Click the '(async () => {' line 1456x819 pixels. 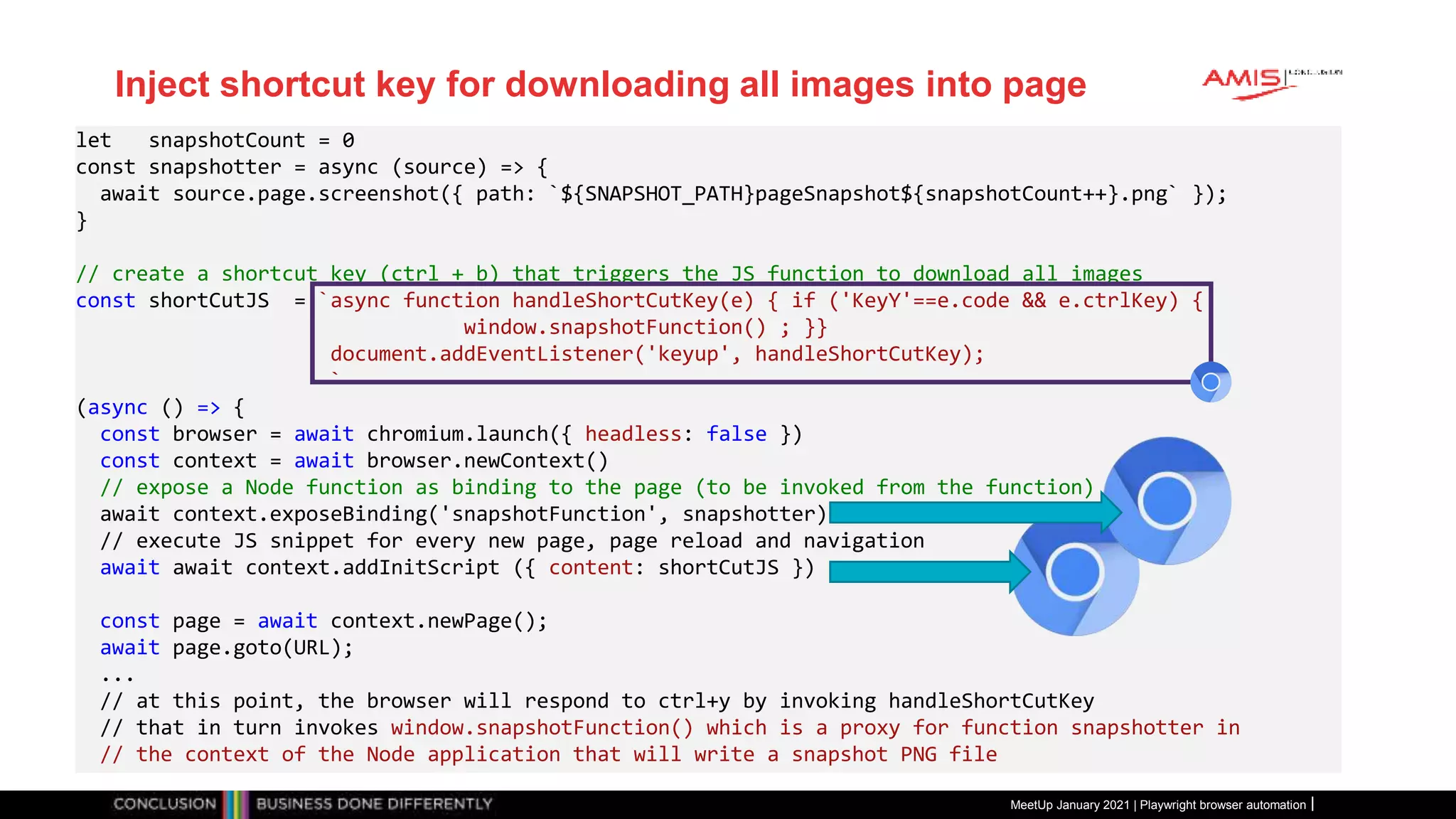tap(160, 407)
